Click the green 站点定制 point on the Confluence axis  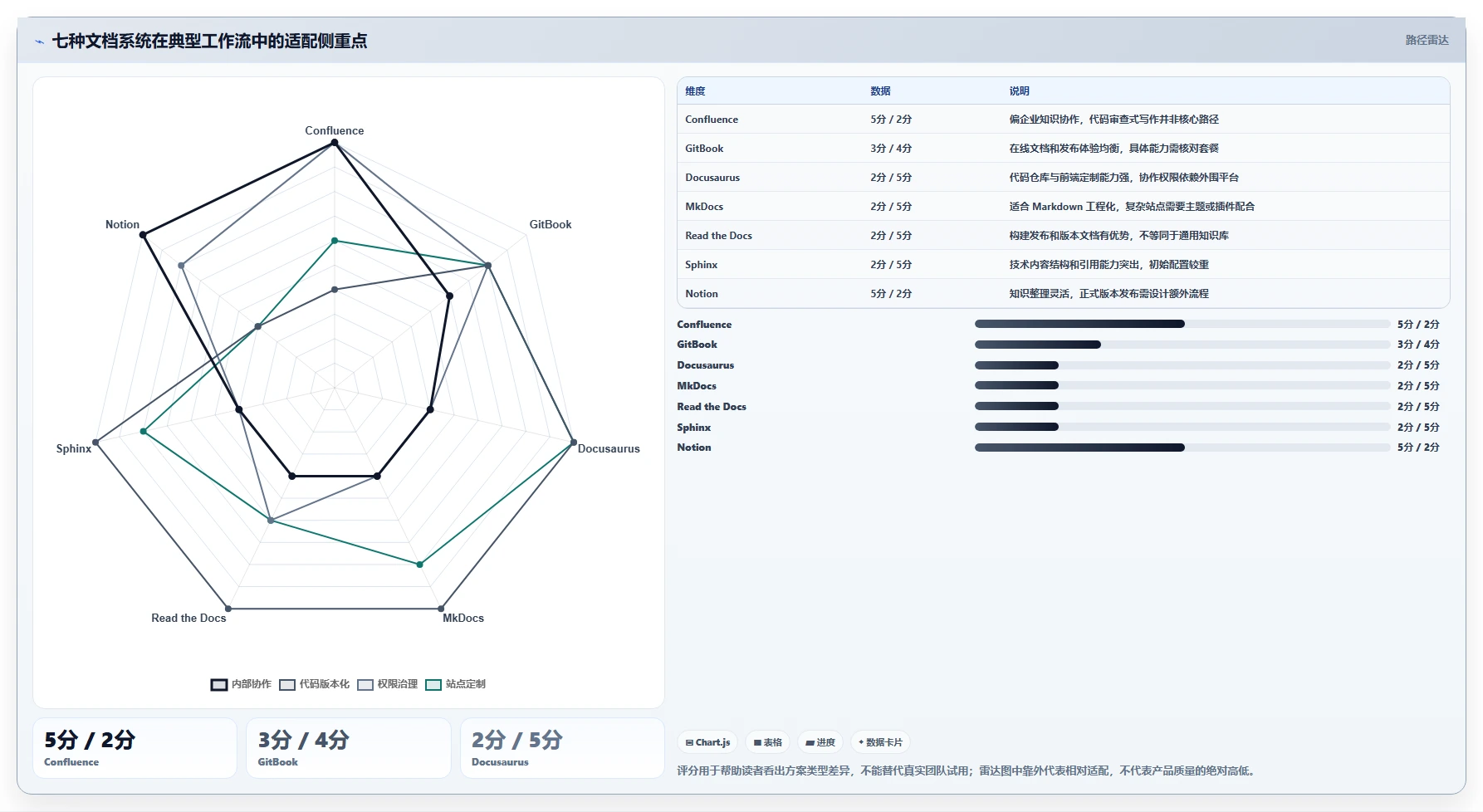coord(335,241)
